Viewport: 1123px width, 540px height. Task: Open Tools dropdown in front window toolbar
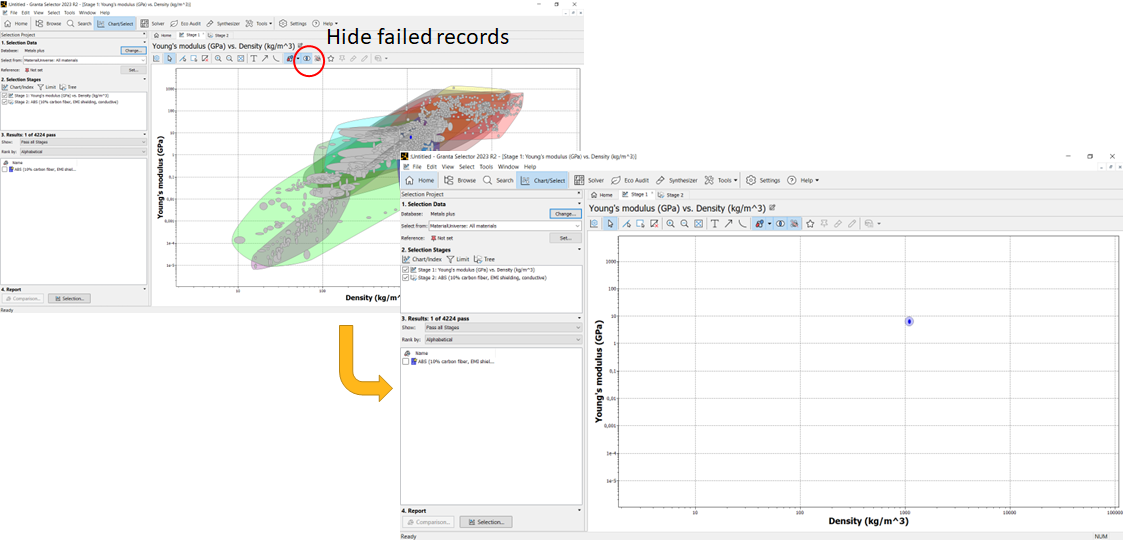click(721, 180)
